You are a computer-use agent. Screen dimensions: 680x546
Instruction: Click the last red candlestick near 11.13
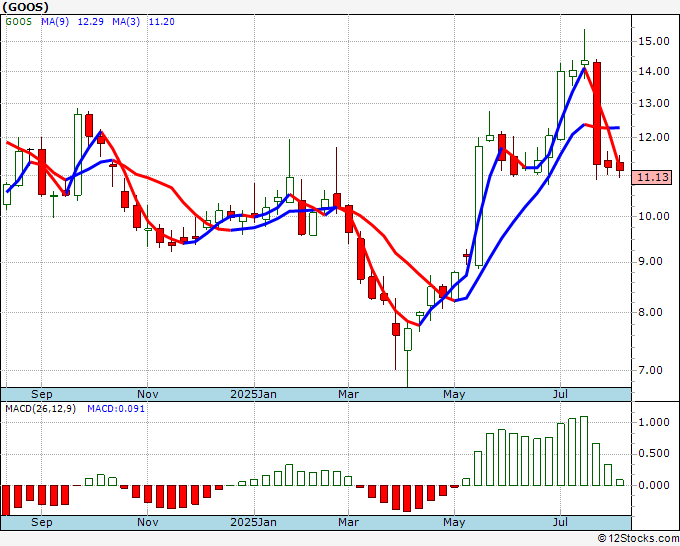click(x=620, y=166)
